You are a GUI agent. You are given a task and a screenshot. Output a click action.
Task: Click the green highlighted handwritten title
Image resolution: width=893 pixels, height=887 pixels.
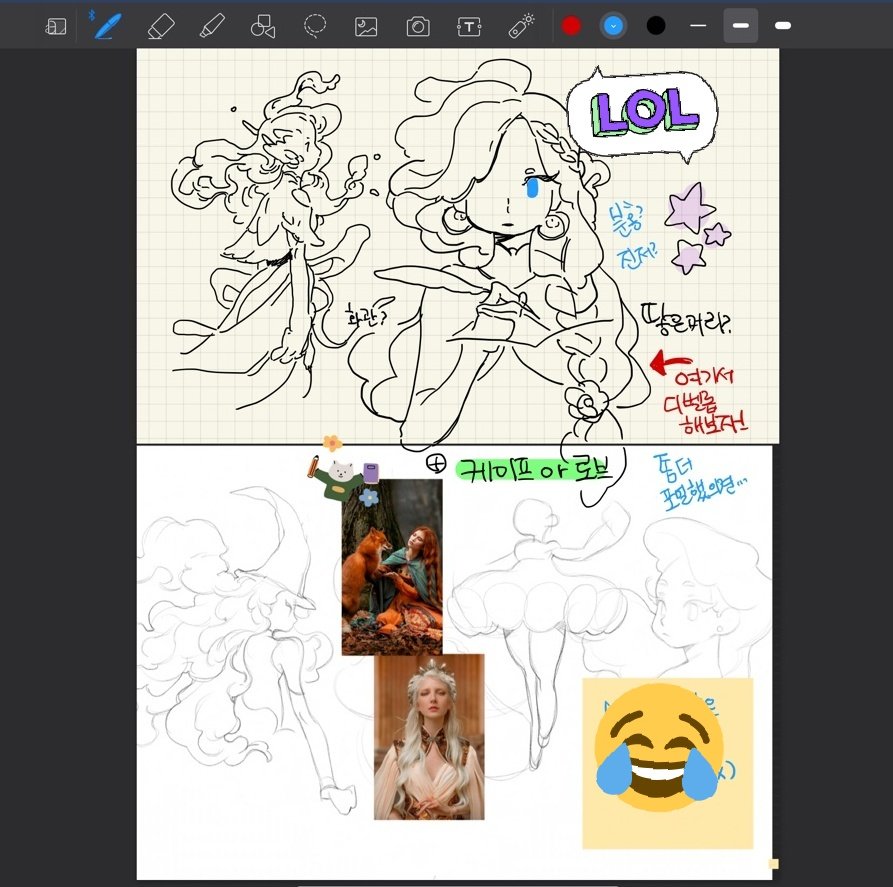pyautogui.click(x=534, y=471)
